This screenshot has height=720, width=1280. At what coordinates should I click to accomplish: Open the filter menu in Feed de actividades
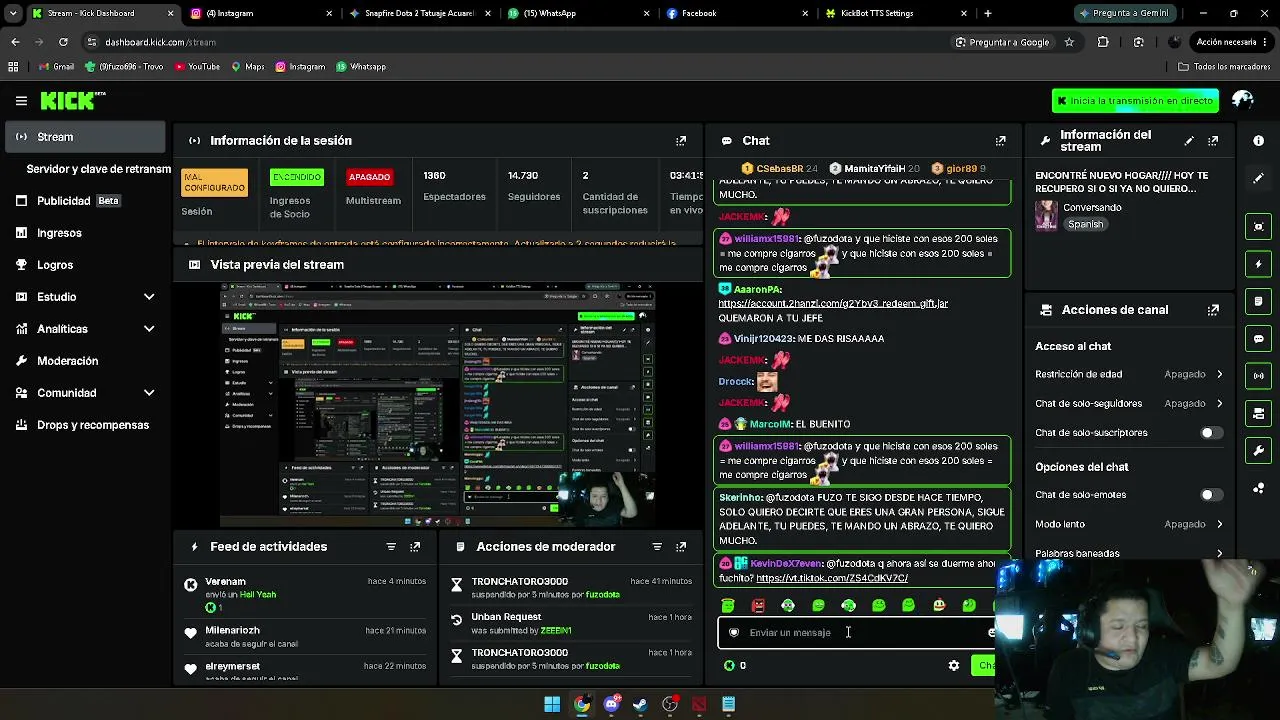[x=391, y=547]
